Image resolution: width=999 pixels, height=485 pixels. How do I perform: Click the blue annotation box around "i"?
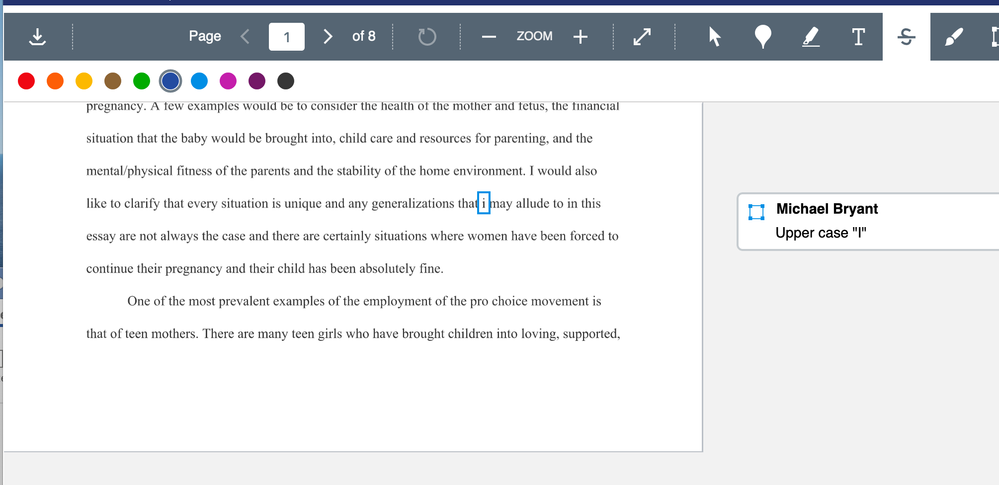coord(484,203)
